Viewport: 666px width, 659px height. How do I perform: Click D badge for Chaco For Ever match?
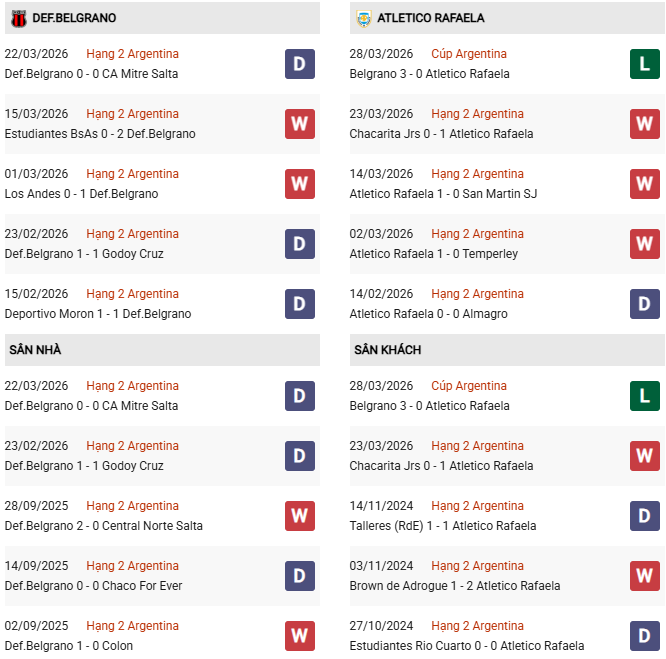pyautogui.click(x=300, y=576)
